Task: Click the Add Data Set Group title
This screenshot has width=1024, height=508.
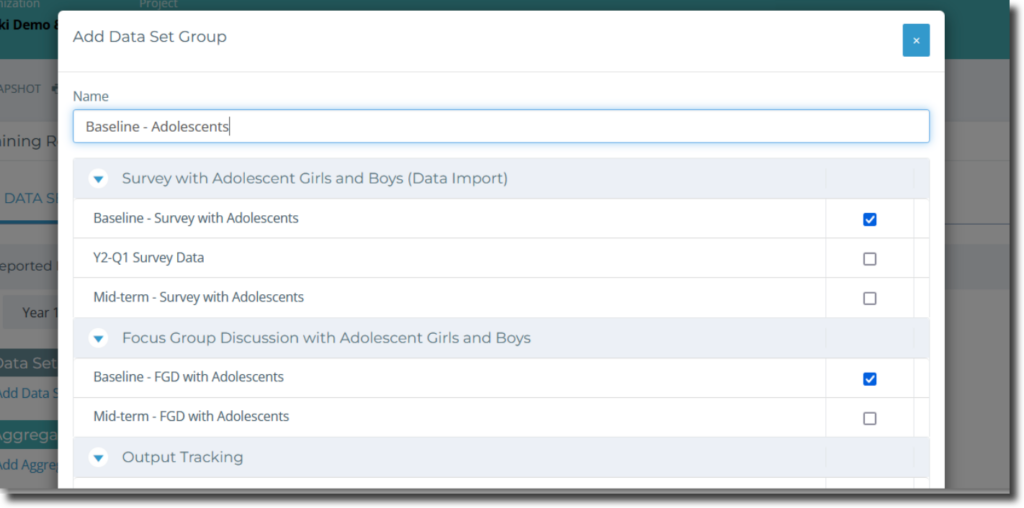Action: coord(150,37)
